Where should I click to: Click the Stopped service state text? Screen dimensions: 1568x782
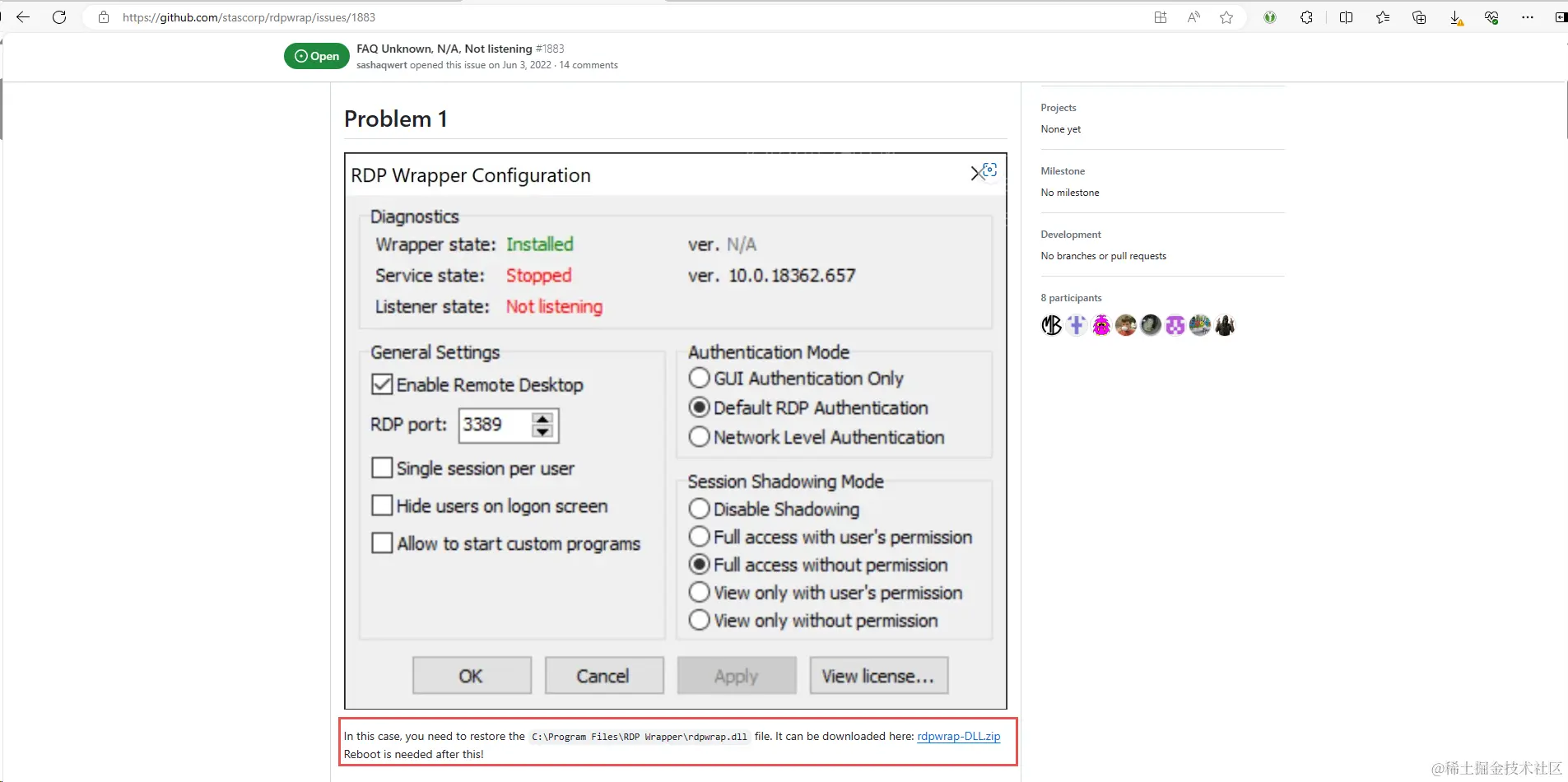pyautogui.click(x=538, y=275)
